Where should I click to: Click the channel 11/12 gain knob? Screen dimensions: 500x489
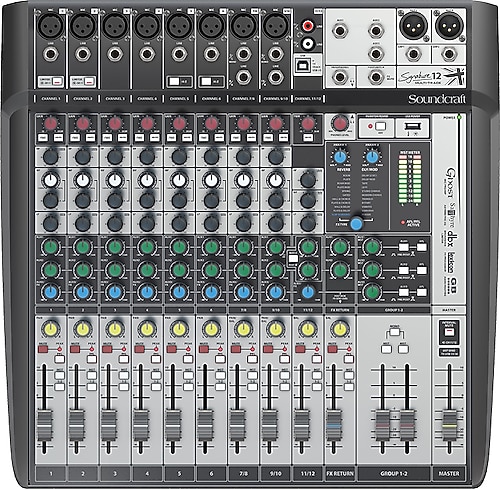coord(308,123)
